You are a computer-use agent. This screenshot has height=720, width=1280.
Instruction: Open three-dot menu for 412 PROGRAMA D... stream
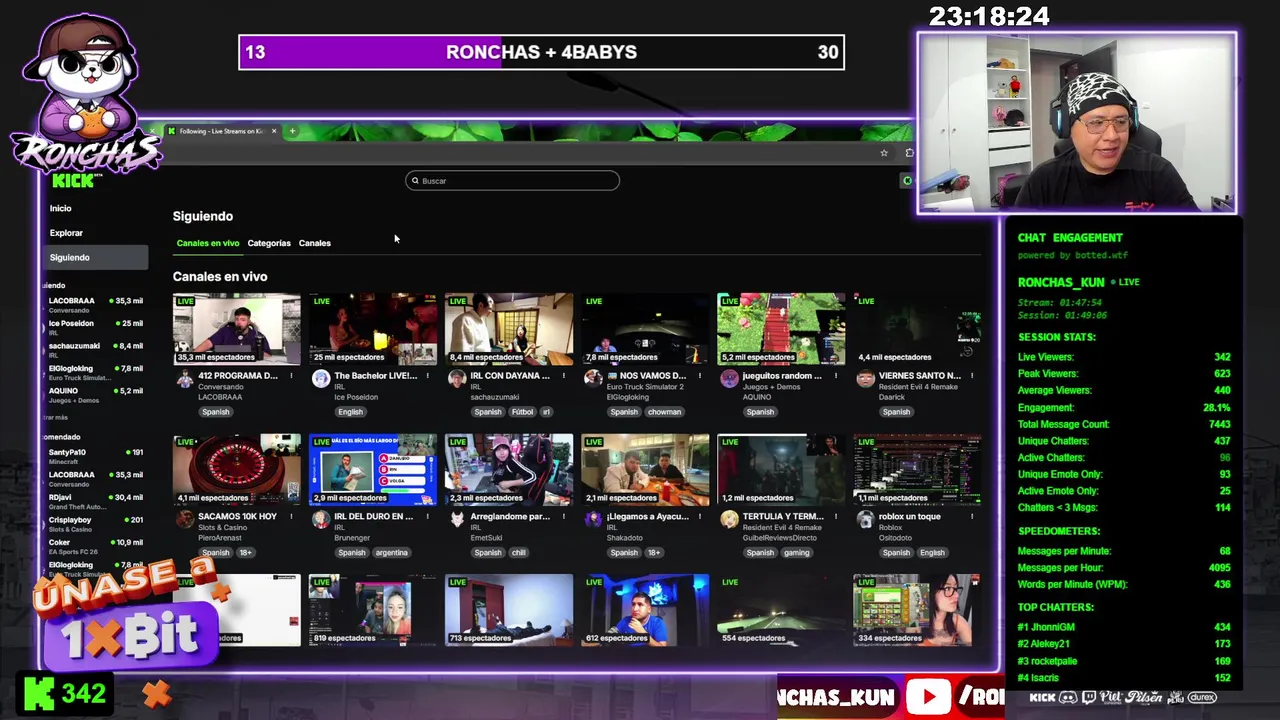pyautogui.click(x=291, y=376)
